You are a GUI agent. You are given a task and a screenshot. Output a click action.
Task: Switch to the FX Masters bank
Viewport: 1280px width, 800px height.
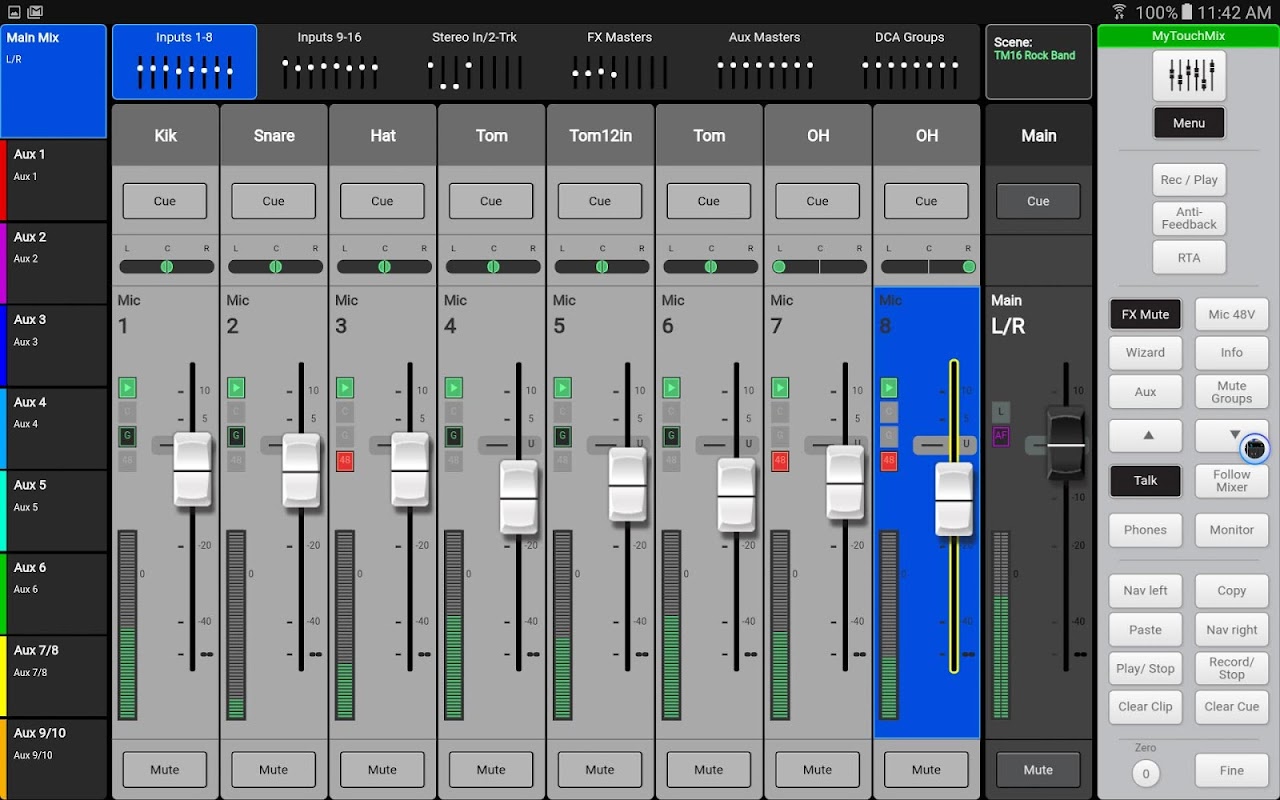[619, 62]
